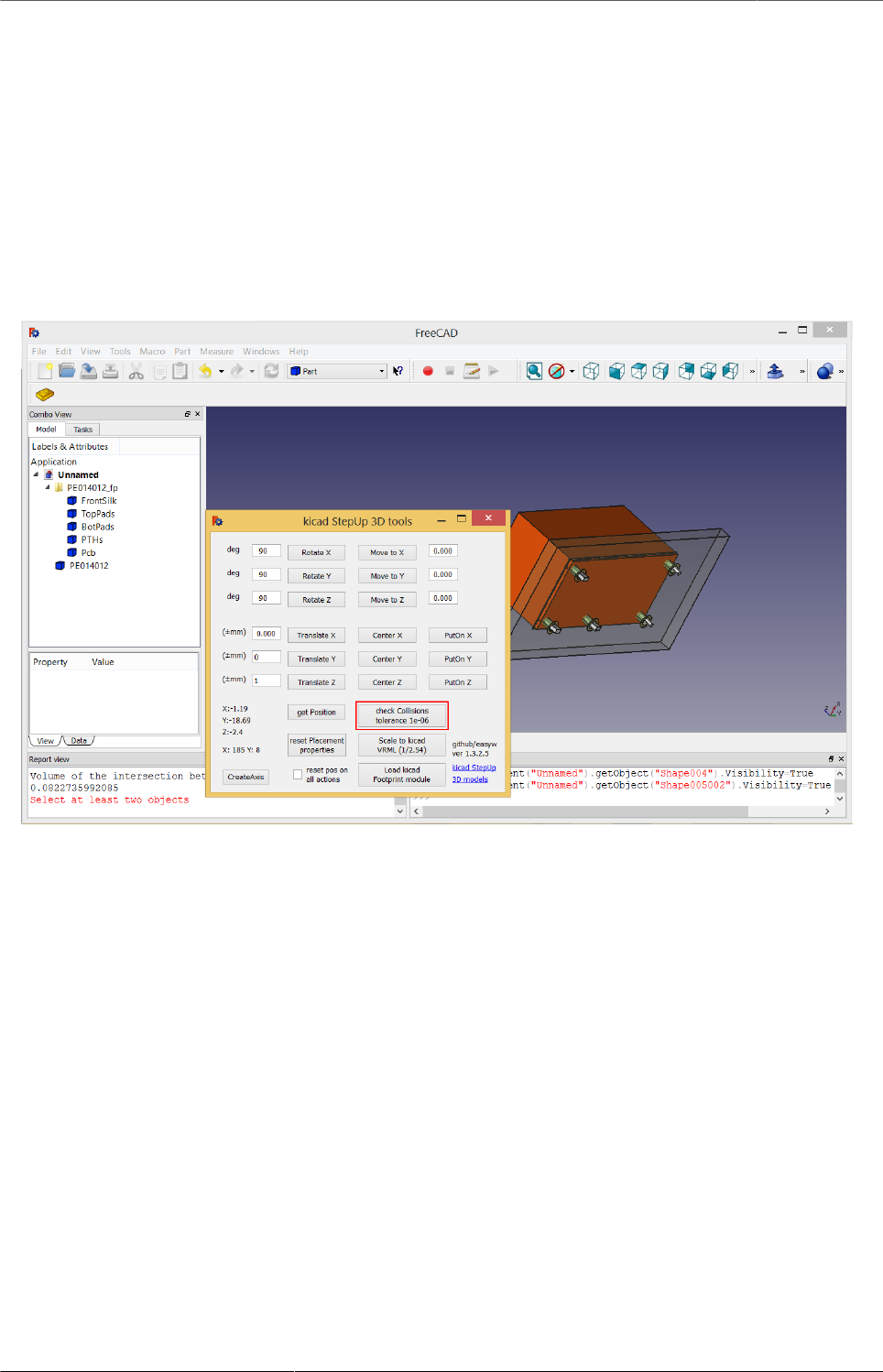Set axonometric view with wireframe cube icon

(592, 371)
